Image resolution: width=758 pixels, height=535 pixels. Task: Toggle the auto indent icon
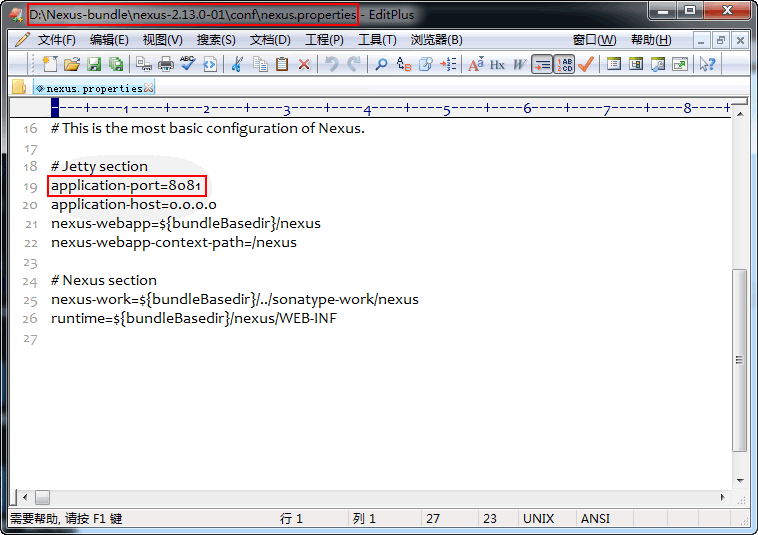click(x=542, y=64)
